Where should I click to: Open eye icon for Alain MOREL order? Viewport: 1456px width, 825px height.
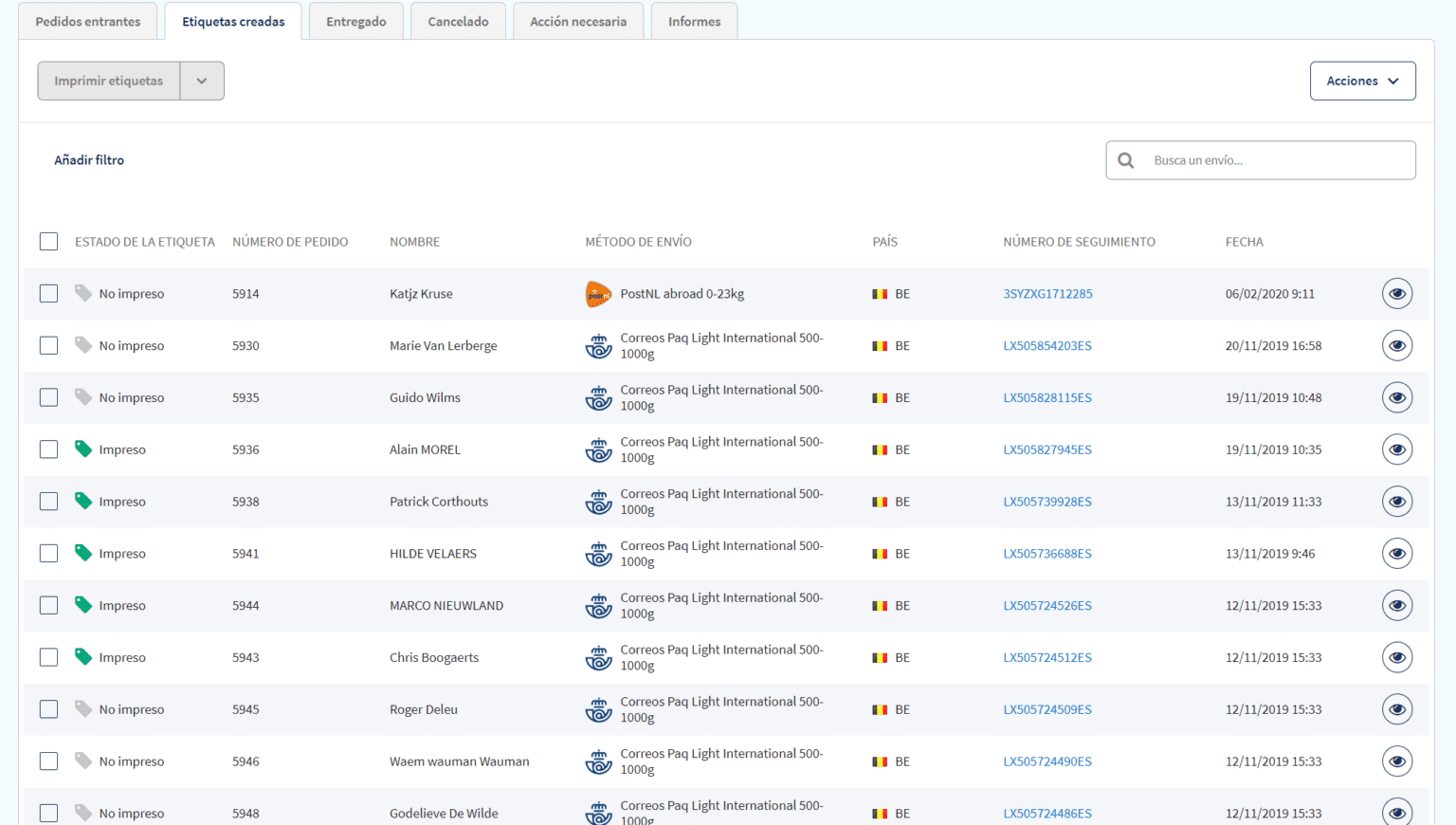pos(1397,449)
